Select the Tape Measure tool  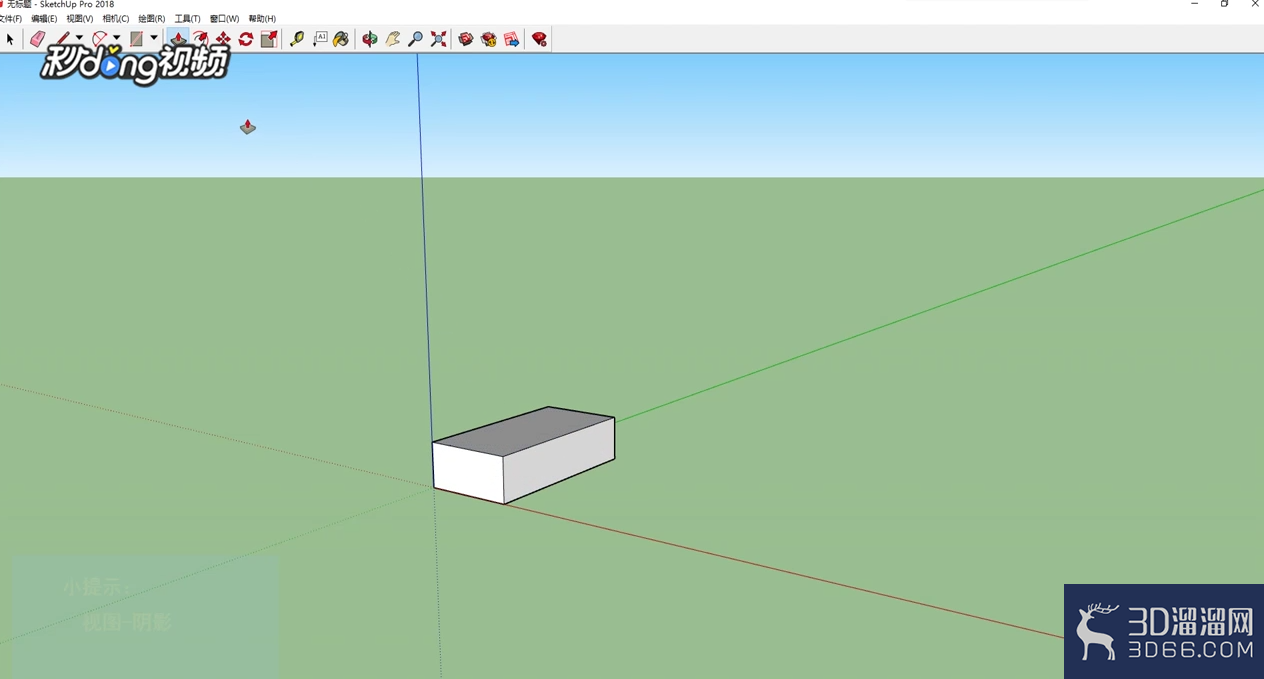[297, 39]
